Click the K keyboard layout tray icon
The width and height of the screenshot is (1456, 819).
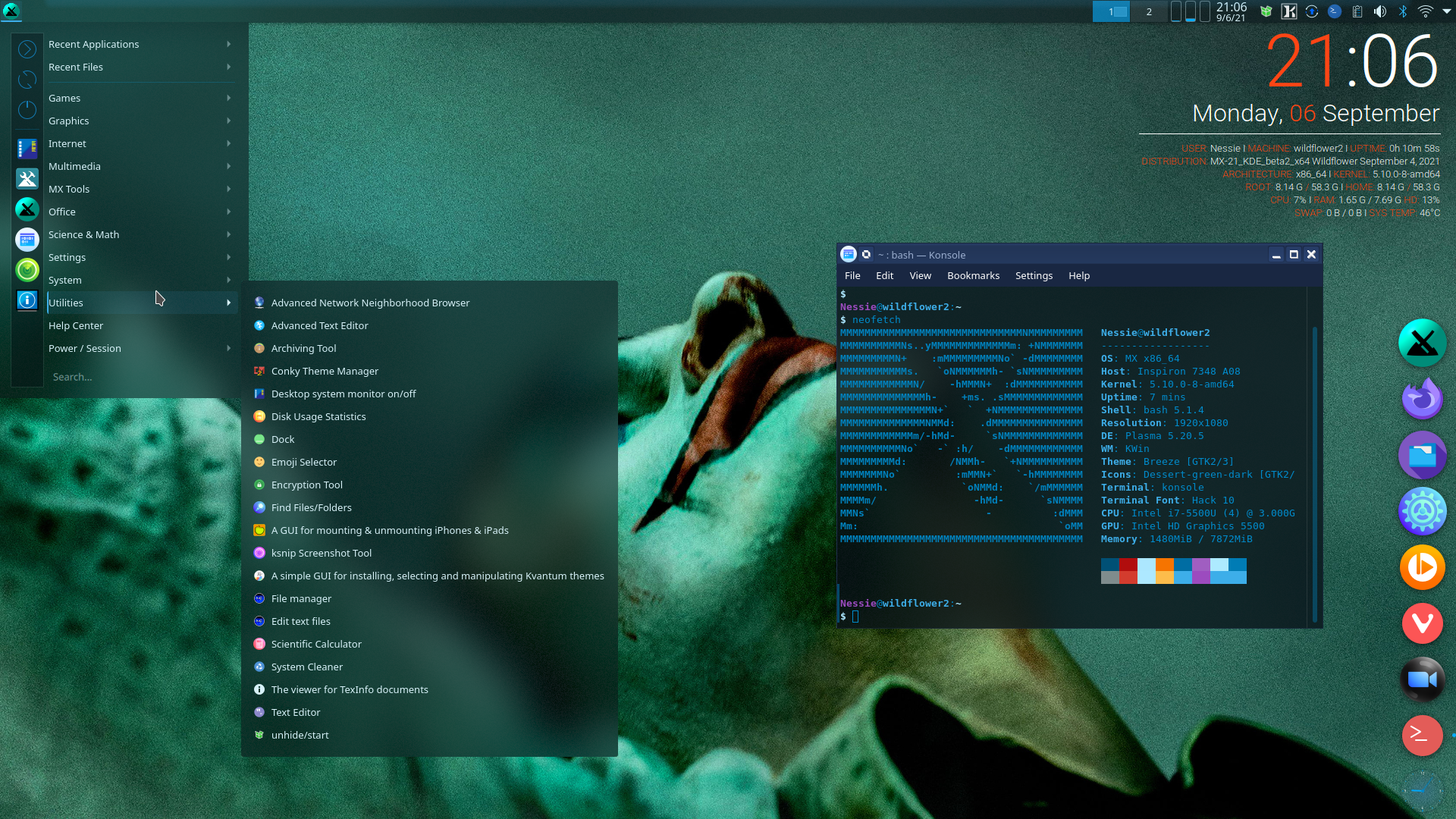pyautogui.click(x=1288, y=11)
